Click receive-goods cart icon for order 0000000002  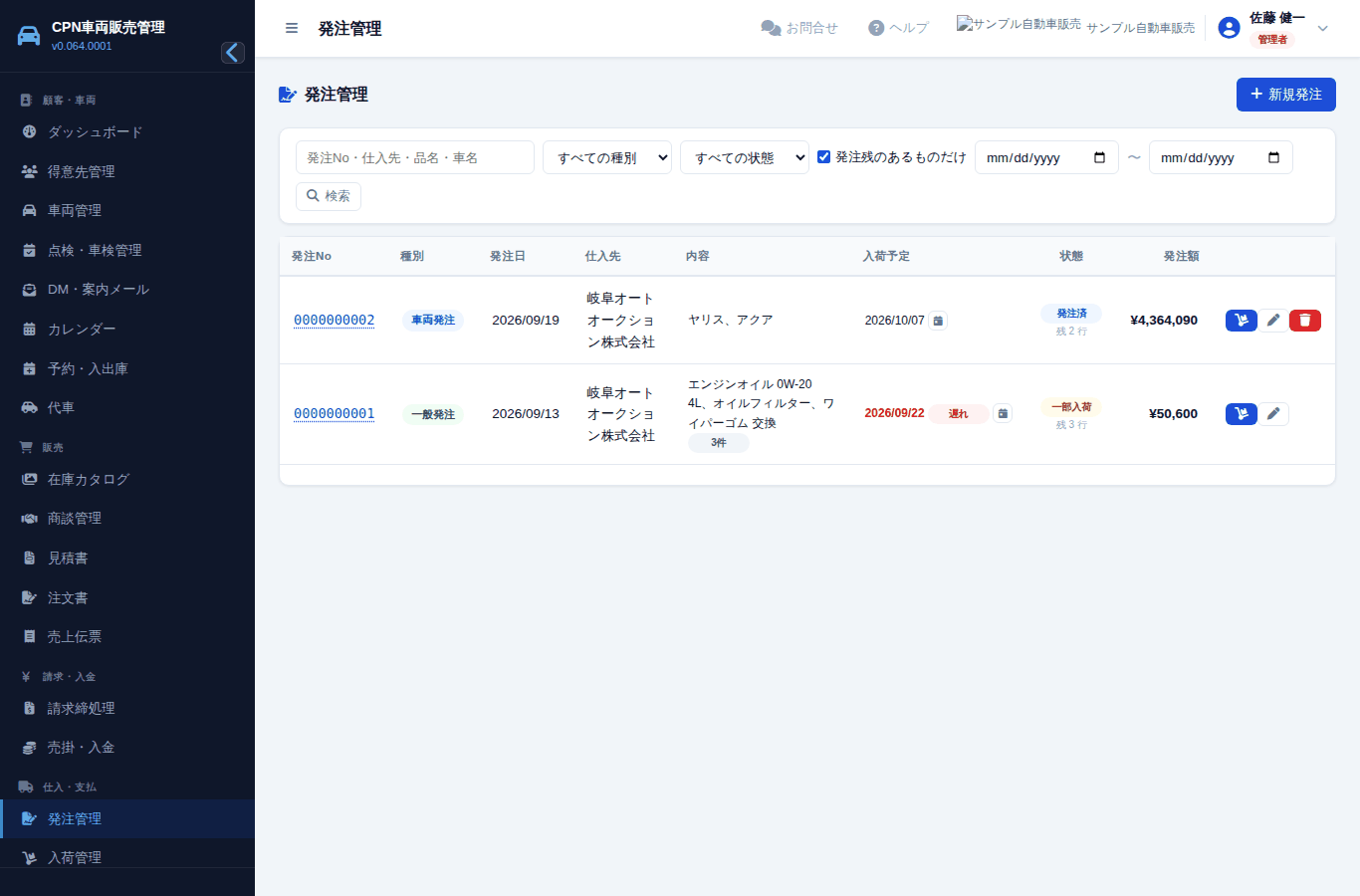(1242, 321)
